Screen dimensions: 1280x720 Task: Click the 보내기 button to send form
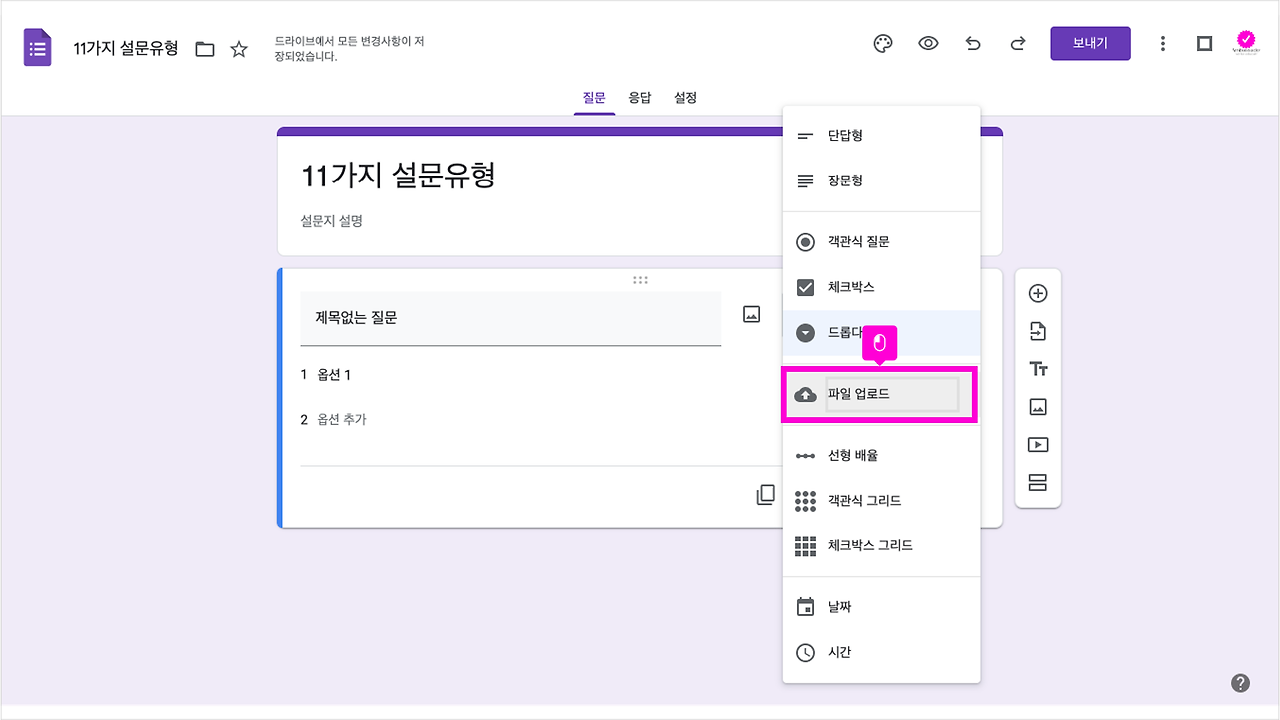(1090, 43)
